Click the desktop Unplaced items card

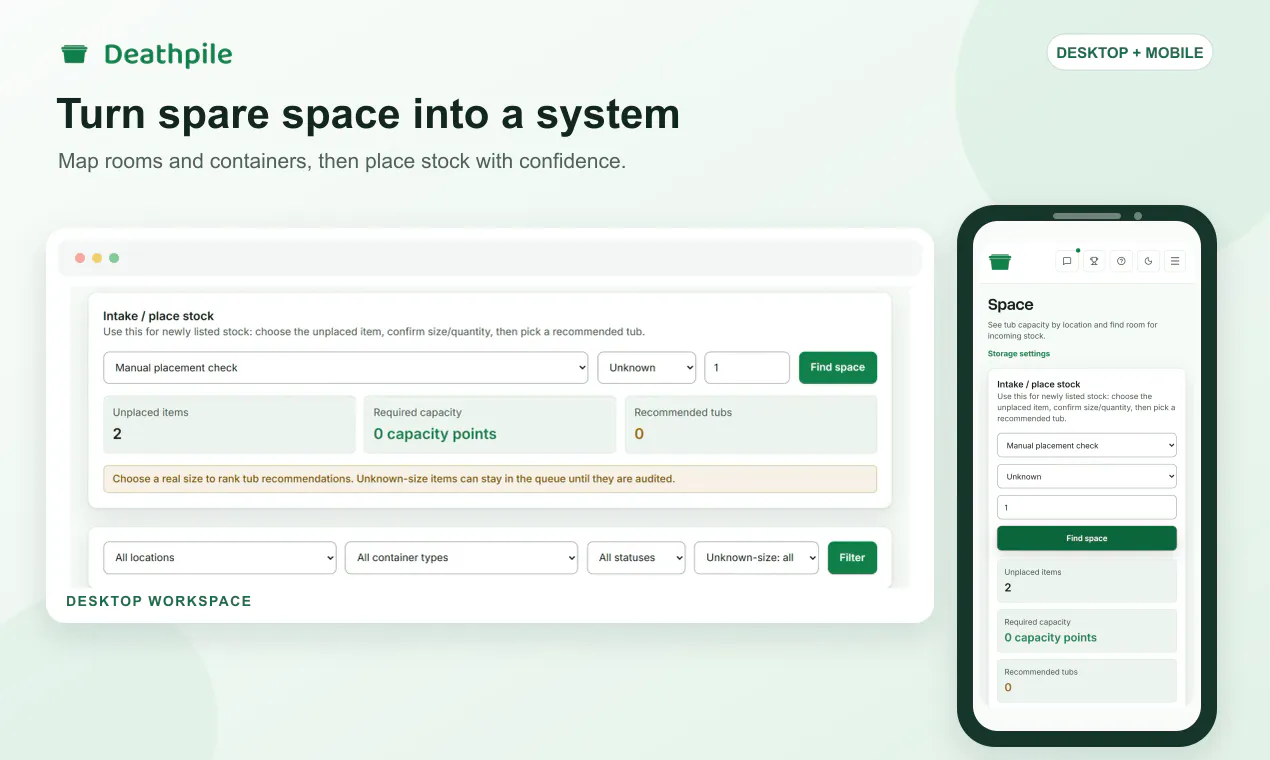(x=229, y=424)
